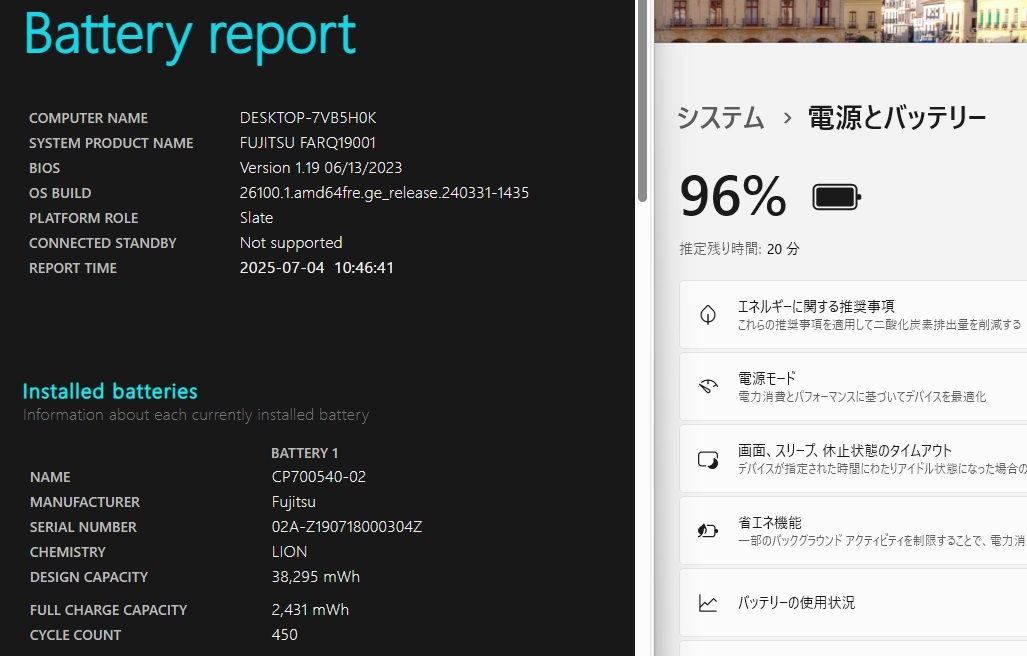Screen dimensions: 1027x656
Task: Expand 画面、スリープ、休止状態のタイムアウト section
Action: pyautogui.click(x=853, y=459)
